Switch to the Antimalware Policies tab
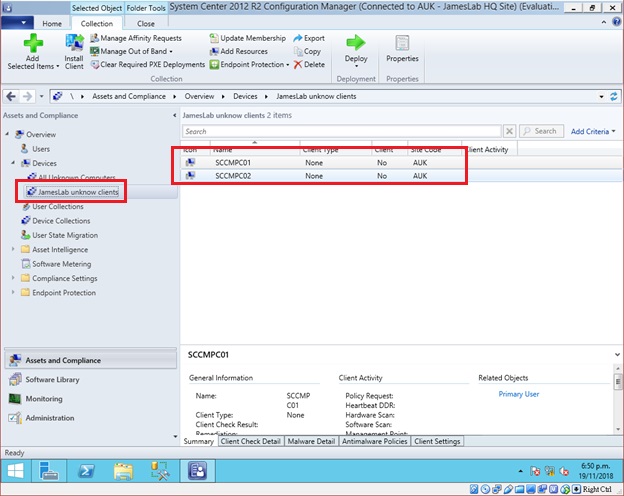624x496 pixels. pos(374,441)
